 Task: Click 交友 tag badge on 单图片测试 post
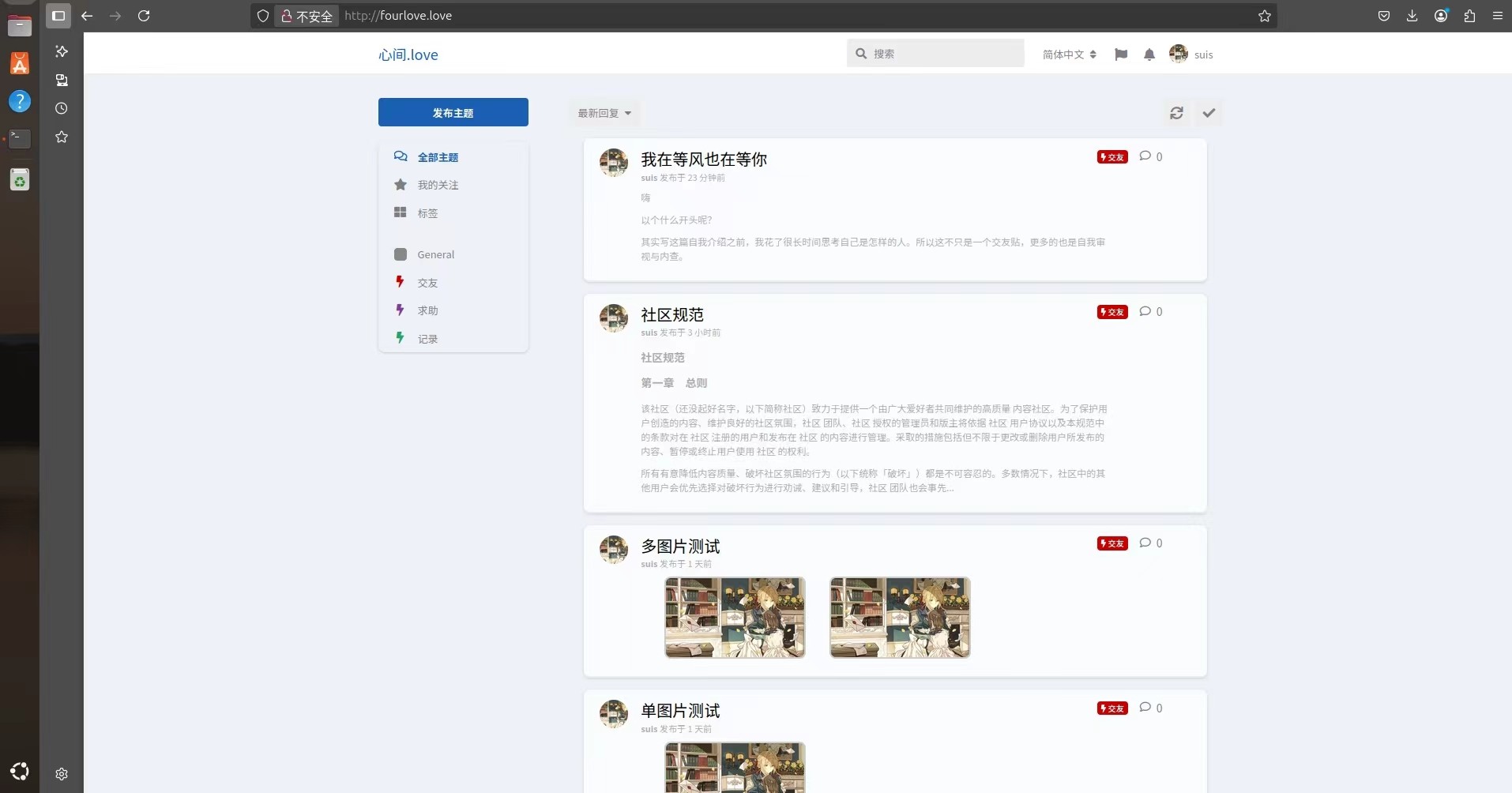click(x=1112, y=708)
